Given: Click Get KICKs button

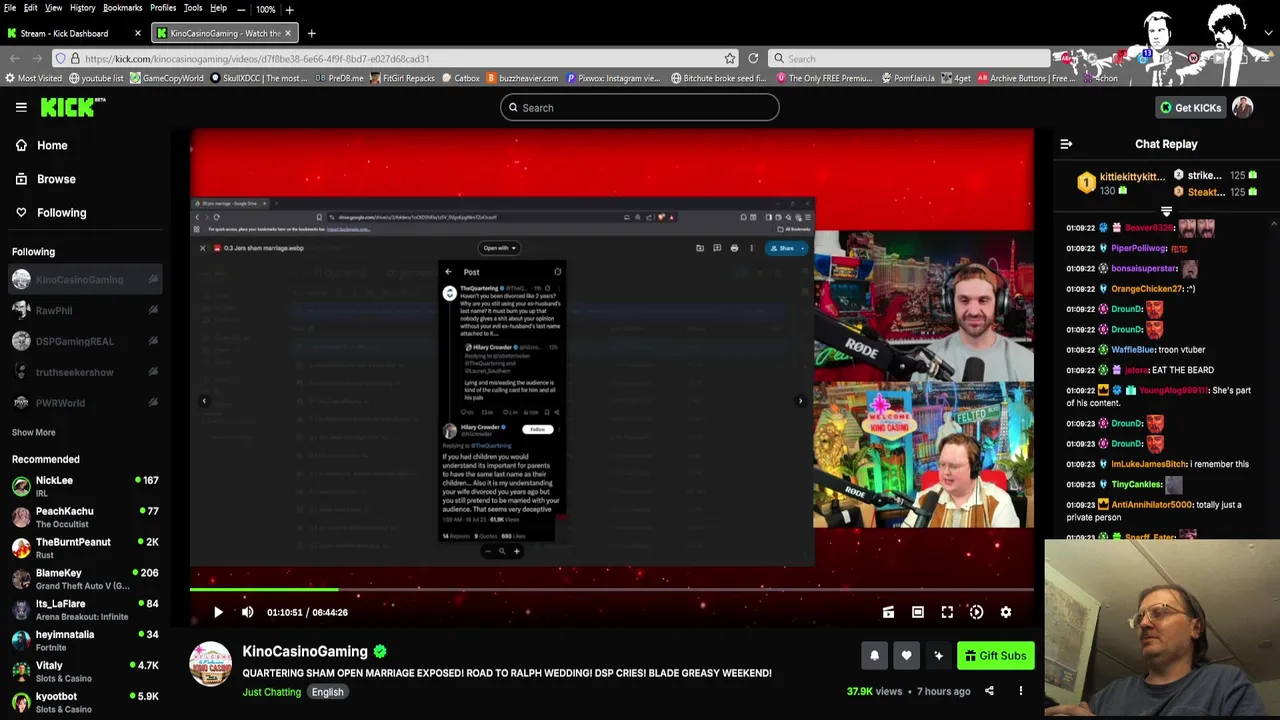Looking at the screenshot, I should pyautogui.click(x=1190, y=107).
